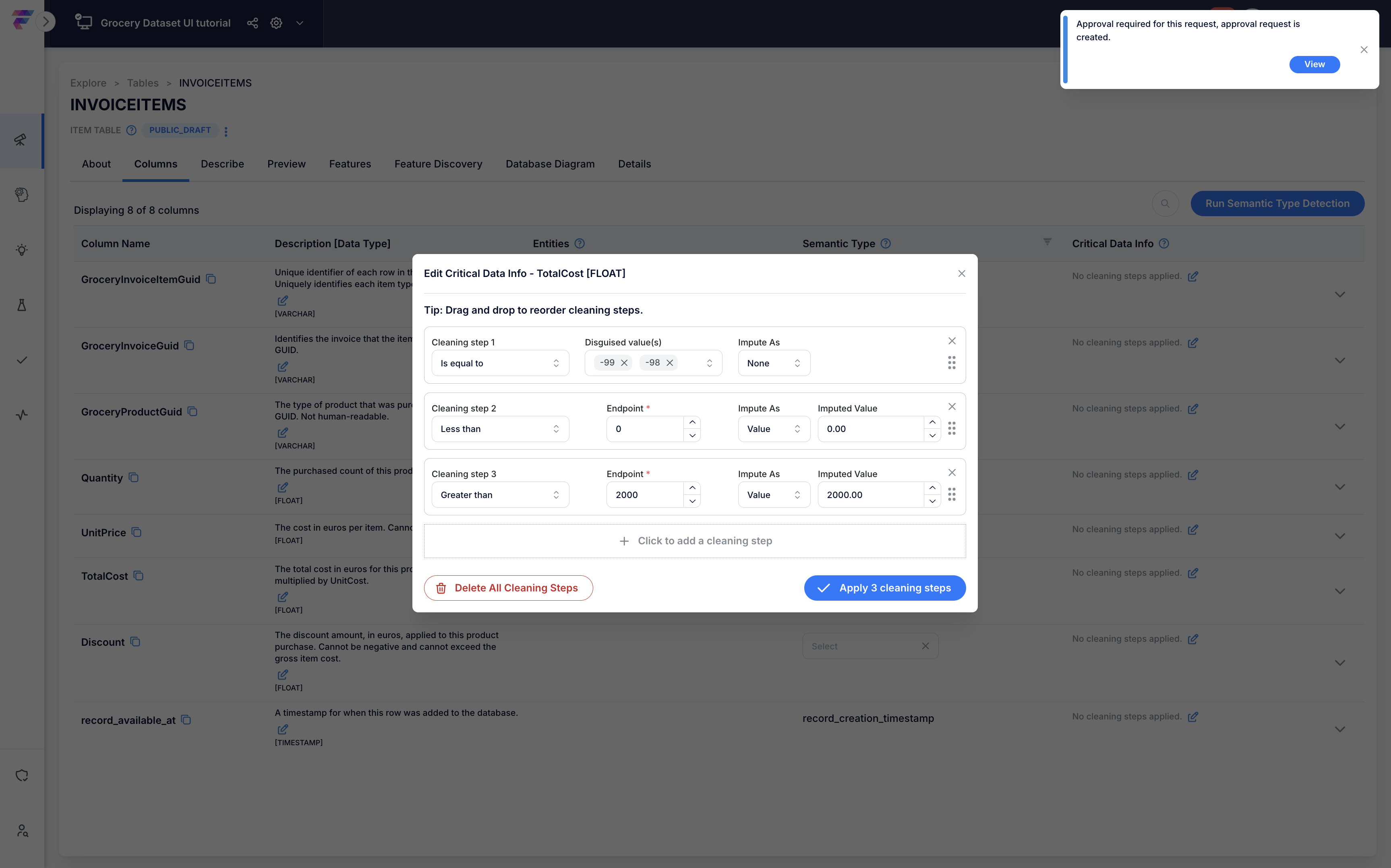Click Apply 3 cleaning steps button
Image resolution: width=1391 pixels, height=868 pixels.
885,588
